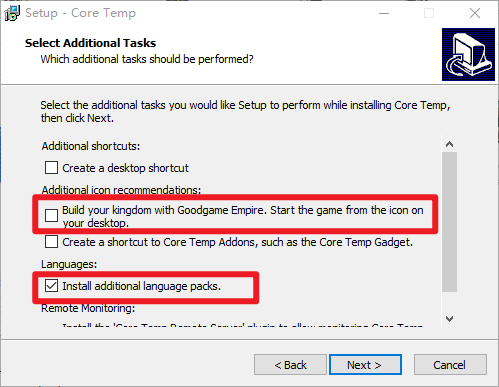This screenshot has width=499, height=387.
Task: Uncheck Install additional language packs
Action: tap(51, 286)
